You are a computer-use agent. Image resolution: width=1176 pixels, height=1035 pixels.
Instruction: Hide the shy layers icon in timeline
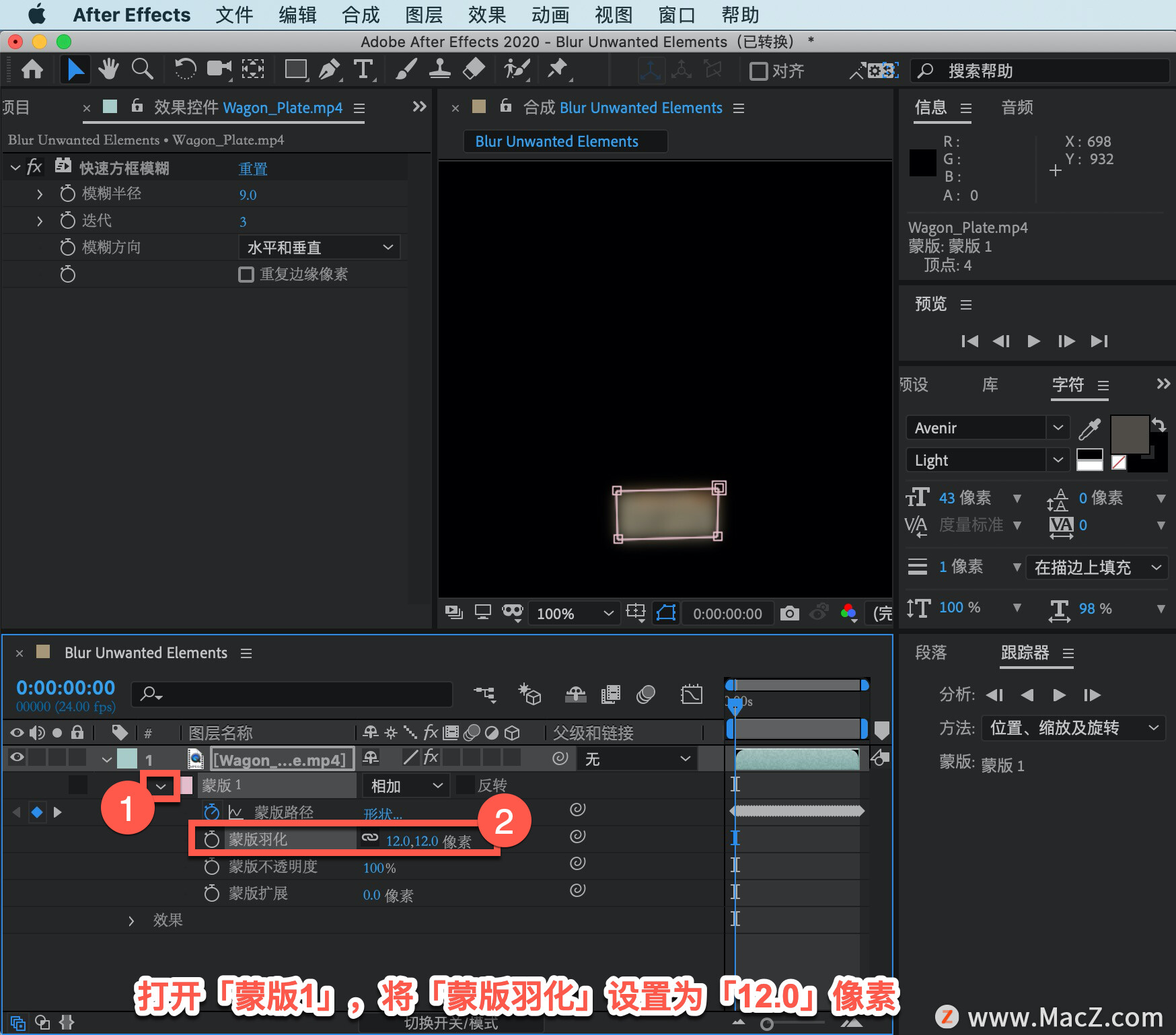coord(576,694)
